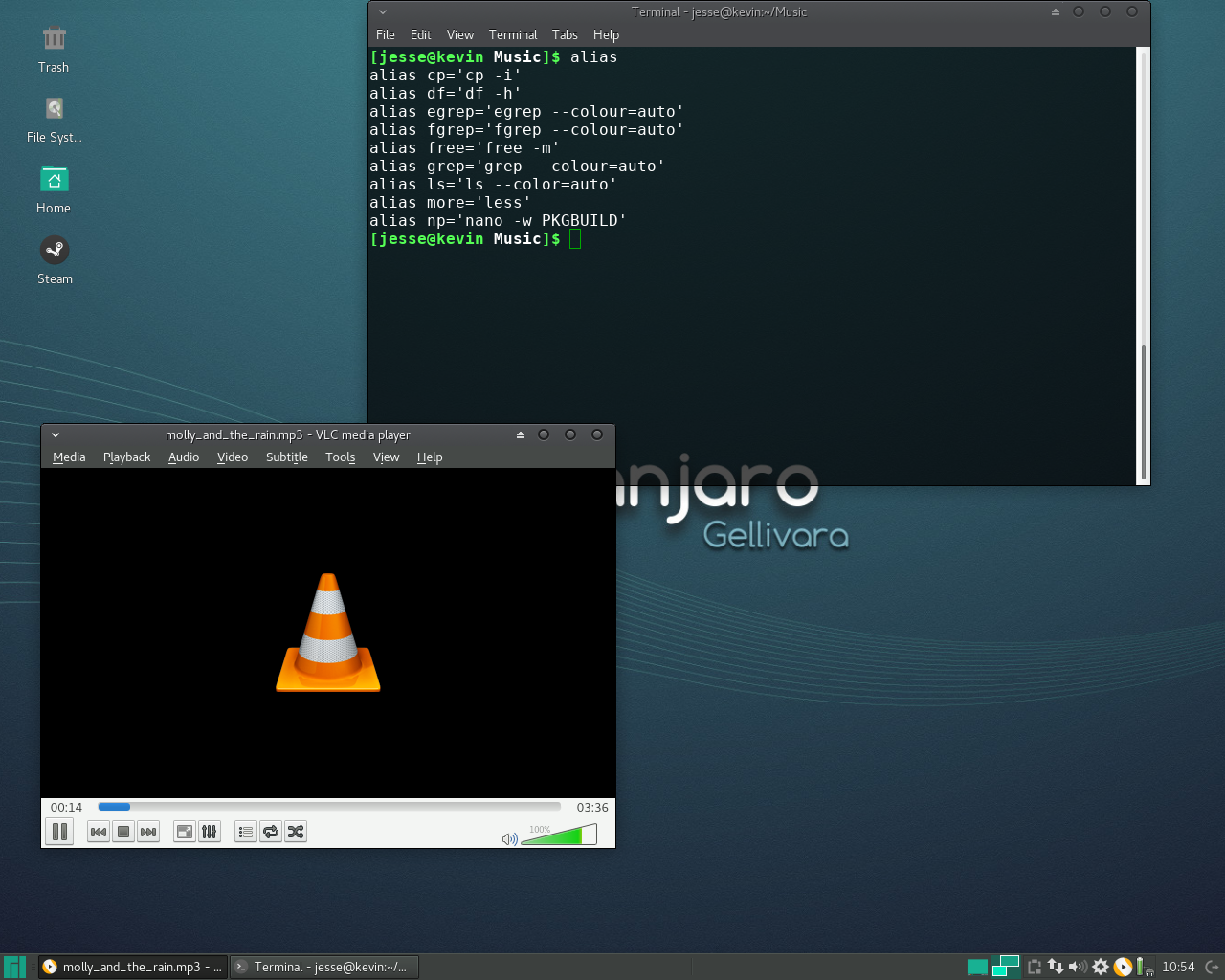Screen dimensions: 1225x980
Task: Toggle the VLC playlist view
Action: [x=246, y=832]
